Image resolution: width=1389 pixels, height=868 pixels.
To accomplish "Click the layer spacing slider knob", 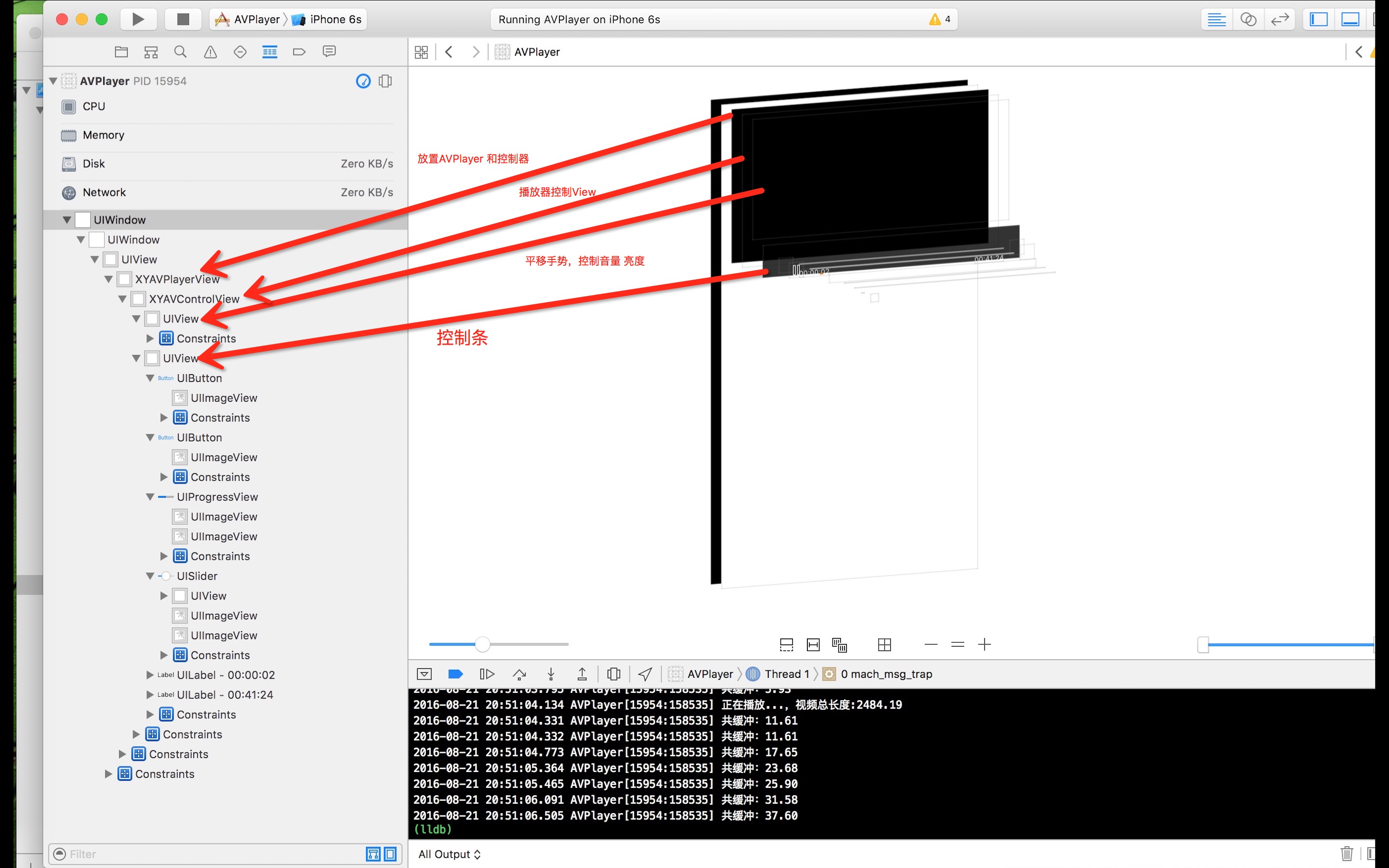I will [x=483, y=645].
